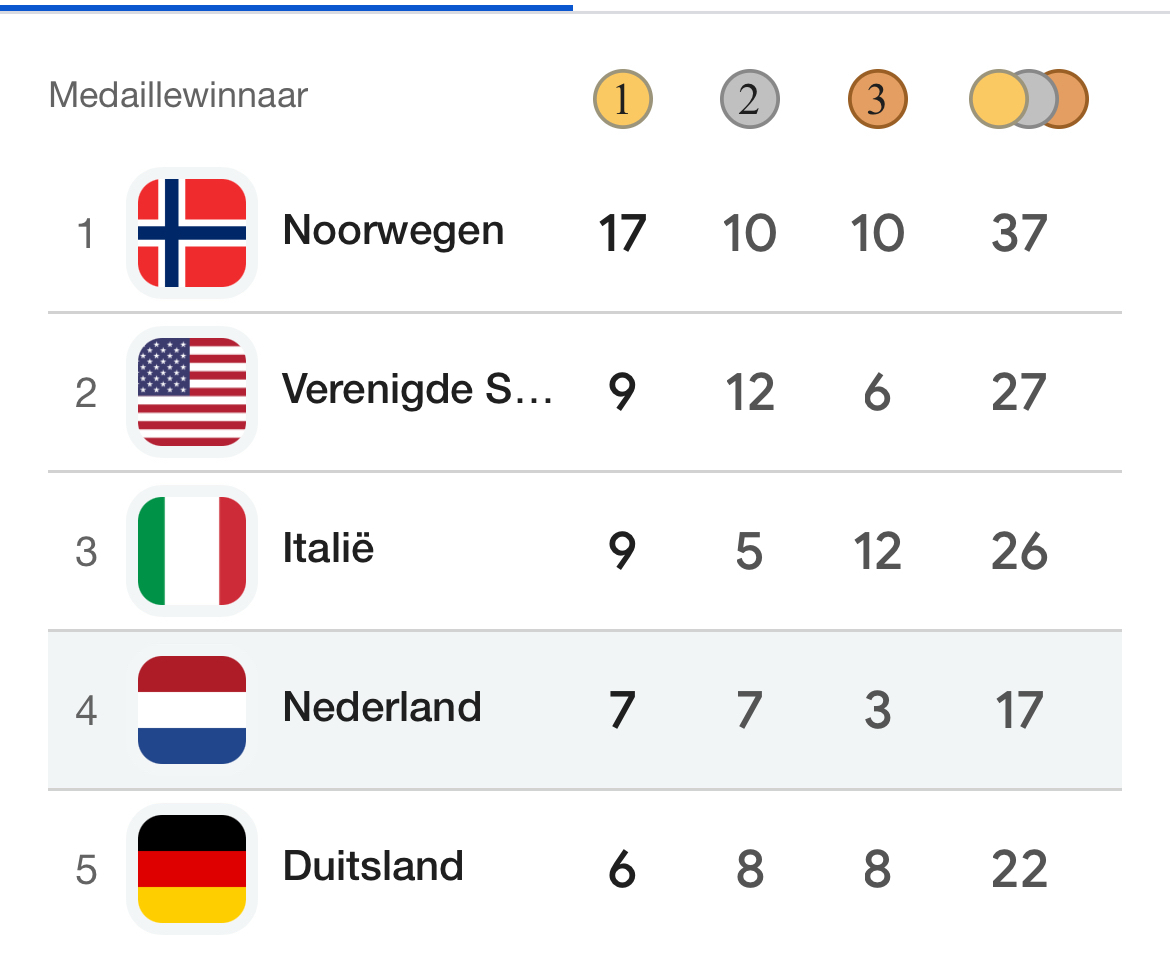The image size is (1170, 975).
Task: Click the blue progress bar at top
Action: point(286,7)
